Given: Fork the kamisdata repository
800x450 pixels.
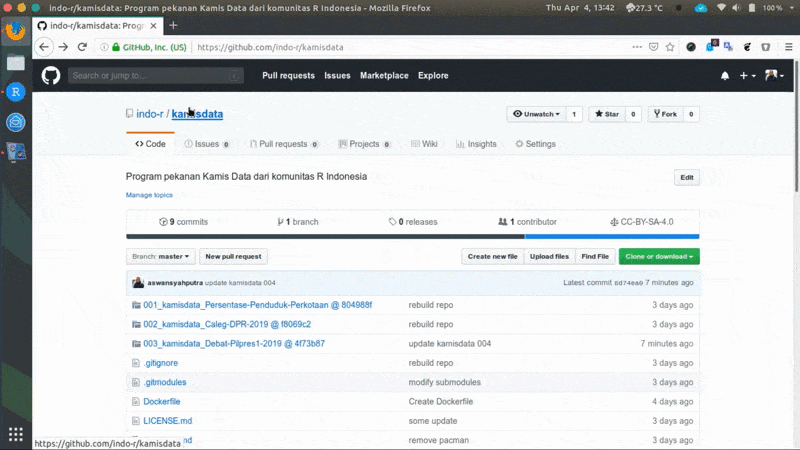Looking at the screenshot, I should tap(665, 114).
